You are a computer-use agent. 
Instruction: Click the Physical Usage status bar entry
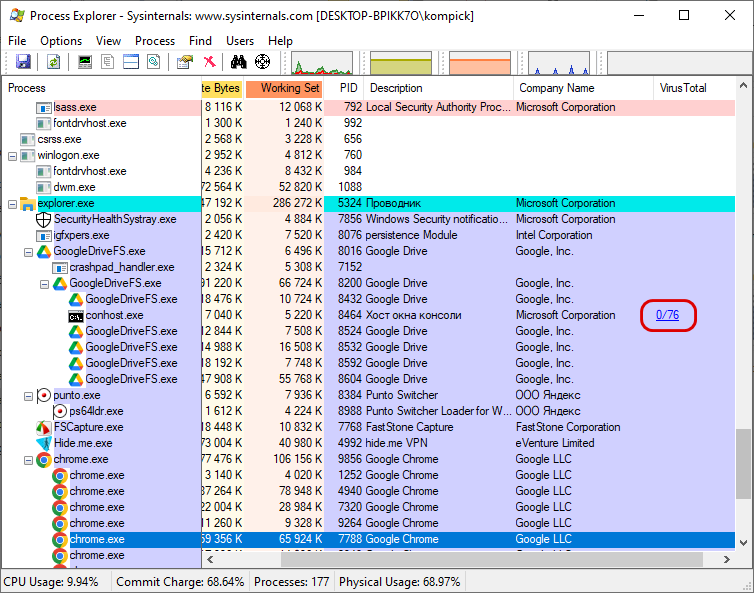400,582
